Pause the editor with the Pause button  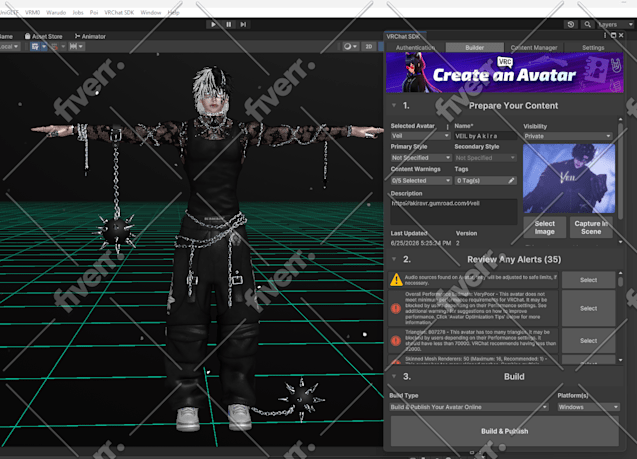pyautogui.click(x=229, y=24)
